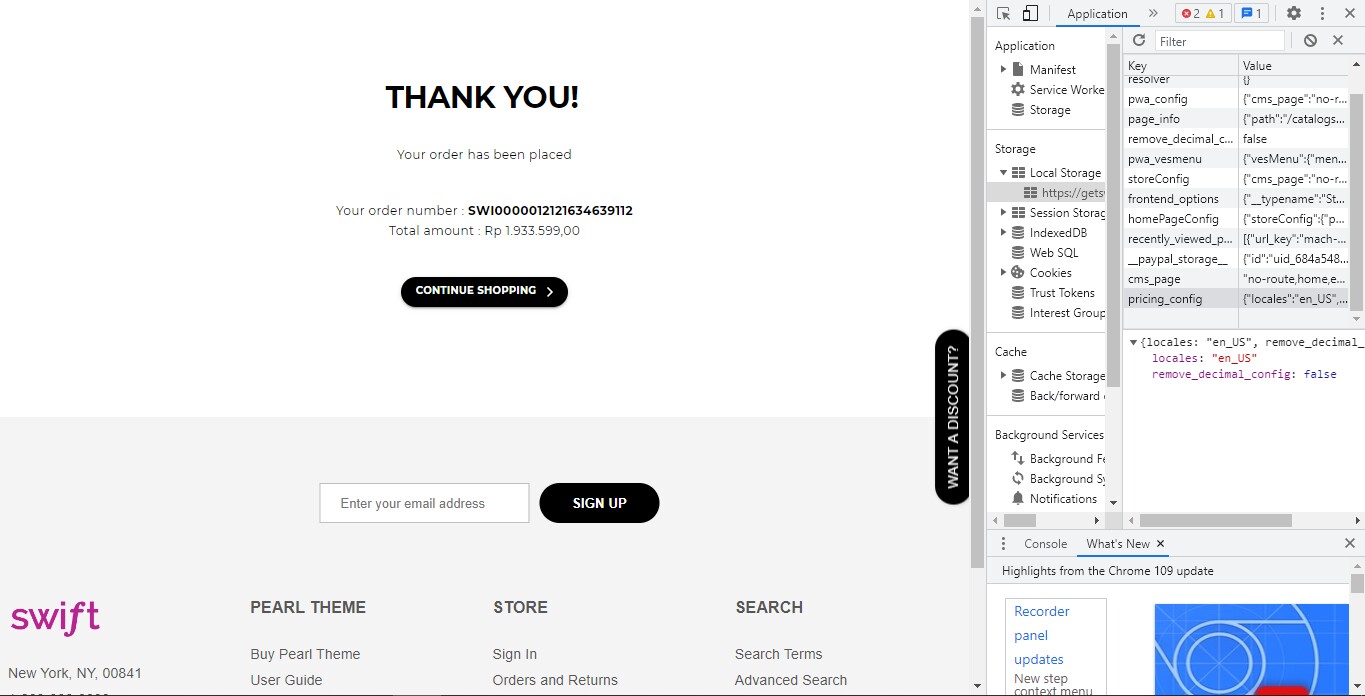This screenshot has height=696, width=1365.
Task: Select the Notifications background service
Action: (1063, 499)
